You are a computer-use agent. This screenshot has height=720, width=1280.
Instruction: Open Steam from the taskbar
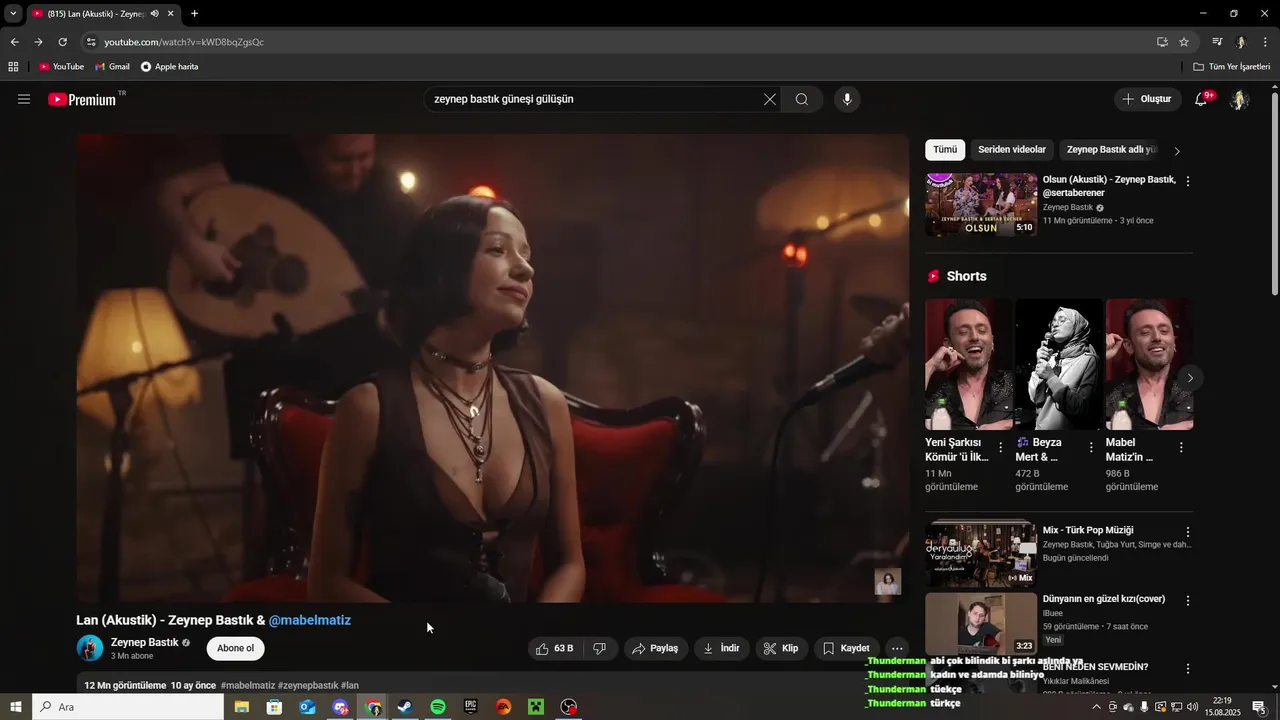coord(405,707)
